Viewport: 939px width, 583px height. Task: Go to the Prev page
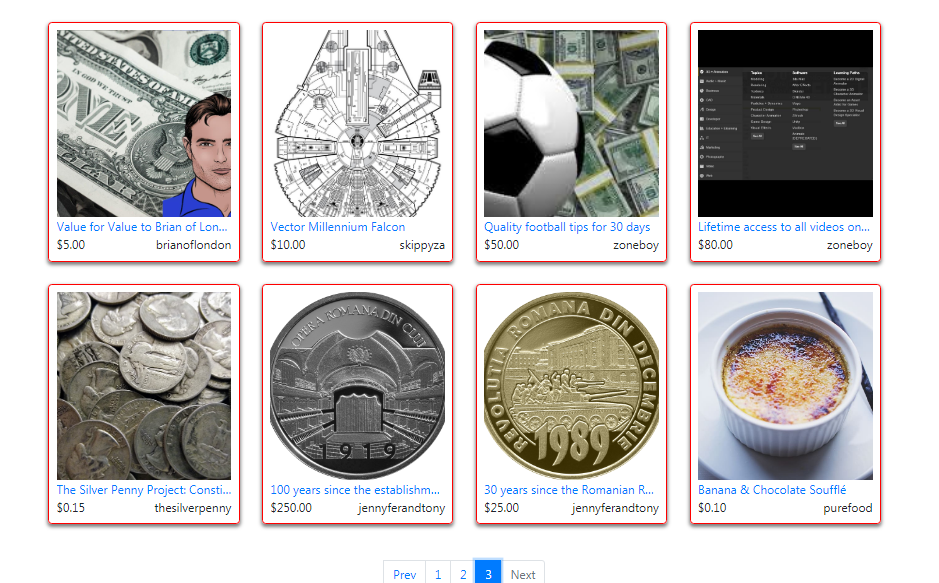click(404, 574)
